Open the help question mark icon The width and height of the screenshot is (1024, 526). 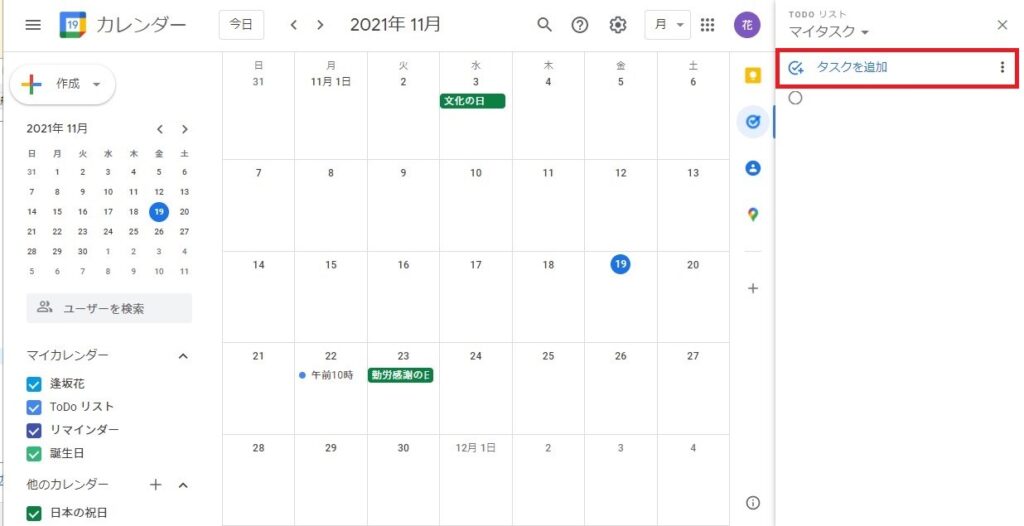pos(580,24)
